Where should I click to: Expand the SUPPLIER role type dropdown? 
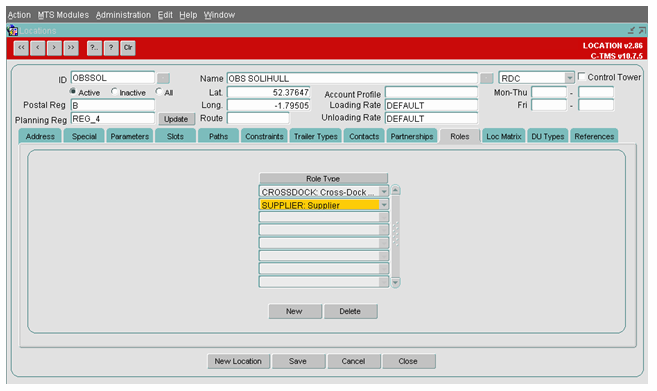pos(383,205)
